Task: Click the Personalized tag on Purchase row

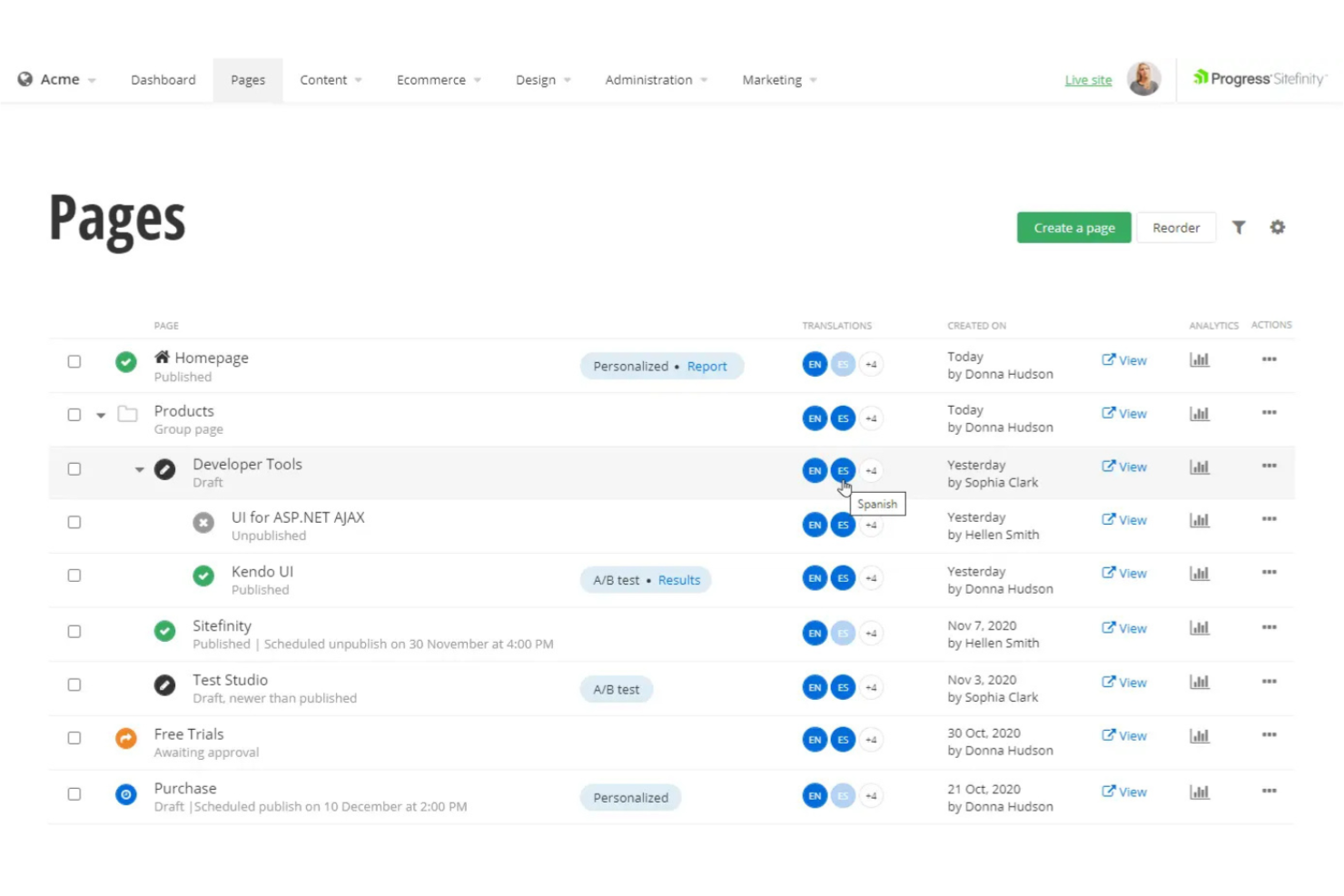Action: 631,798
